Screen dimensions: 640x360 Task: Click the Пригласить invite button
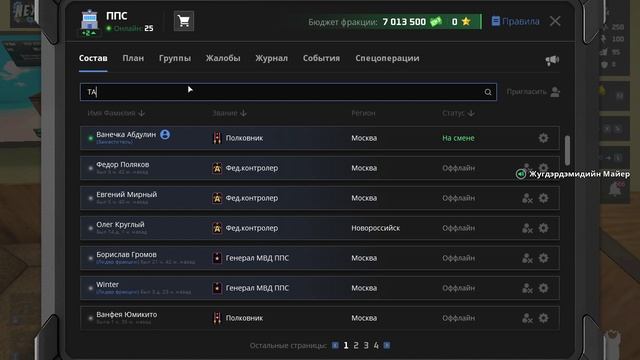pyautogui.click(x=533, y=92)
